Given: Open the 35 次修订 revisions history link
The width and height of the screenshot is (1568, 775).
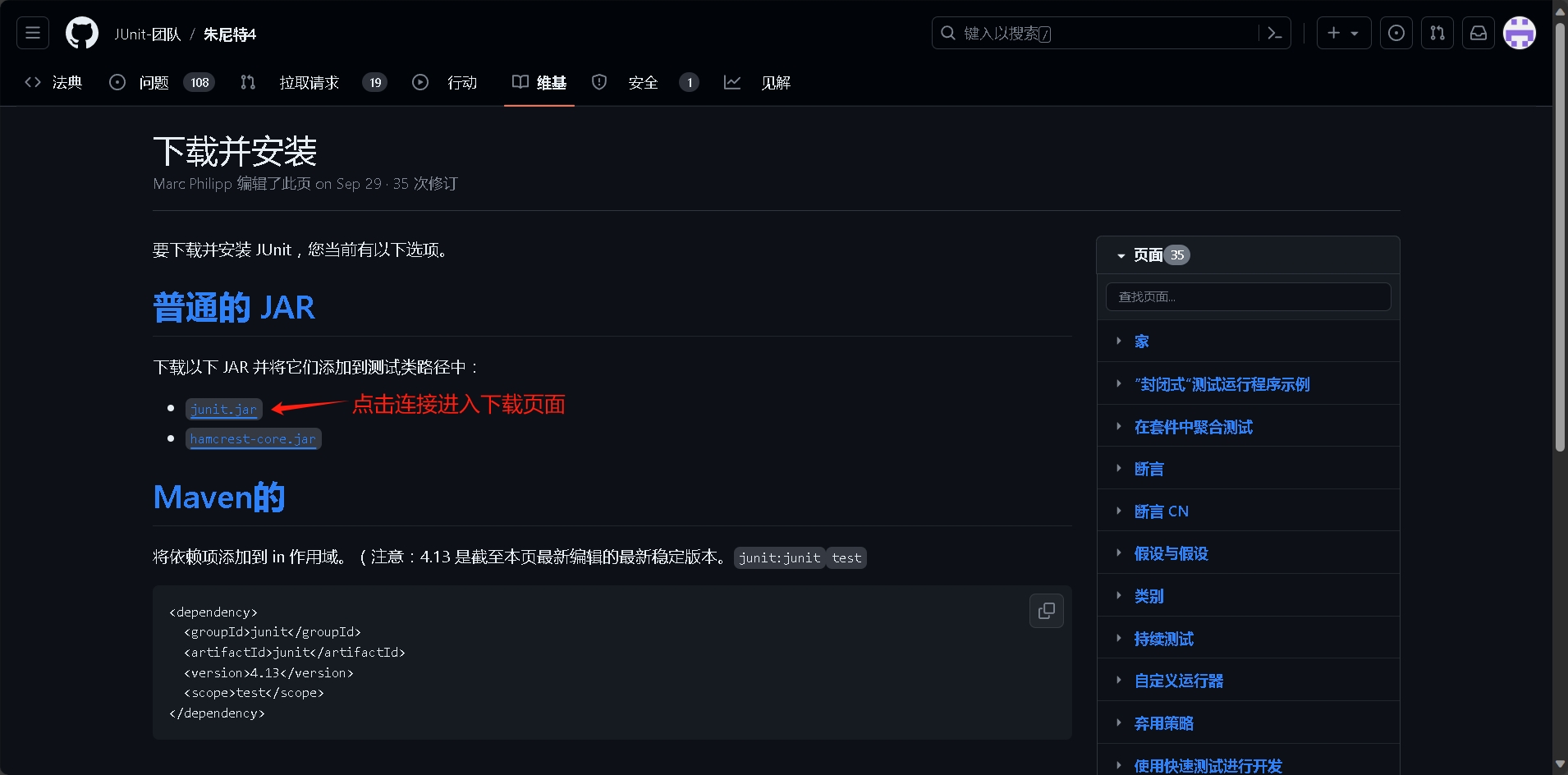Looking at the screenshot, I should pos(424,184).
